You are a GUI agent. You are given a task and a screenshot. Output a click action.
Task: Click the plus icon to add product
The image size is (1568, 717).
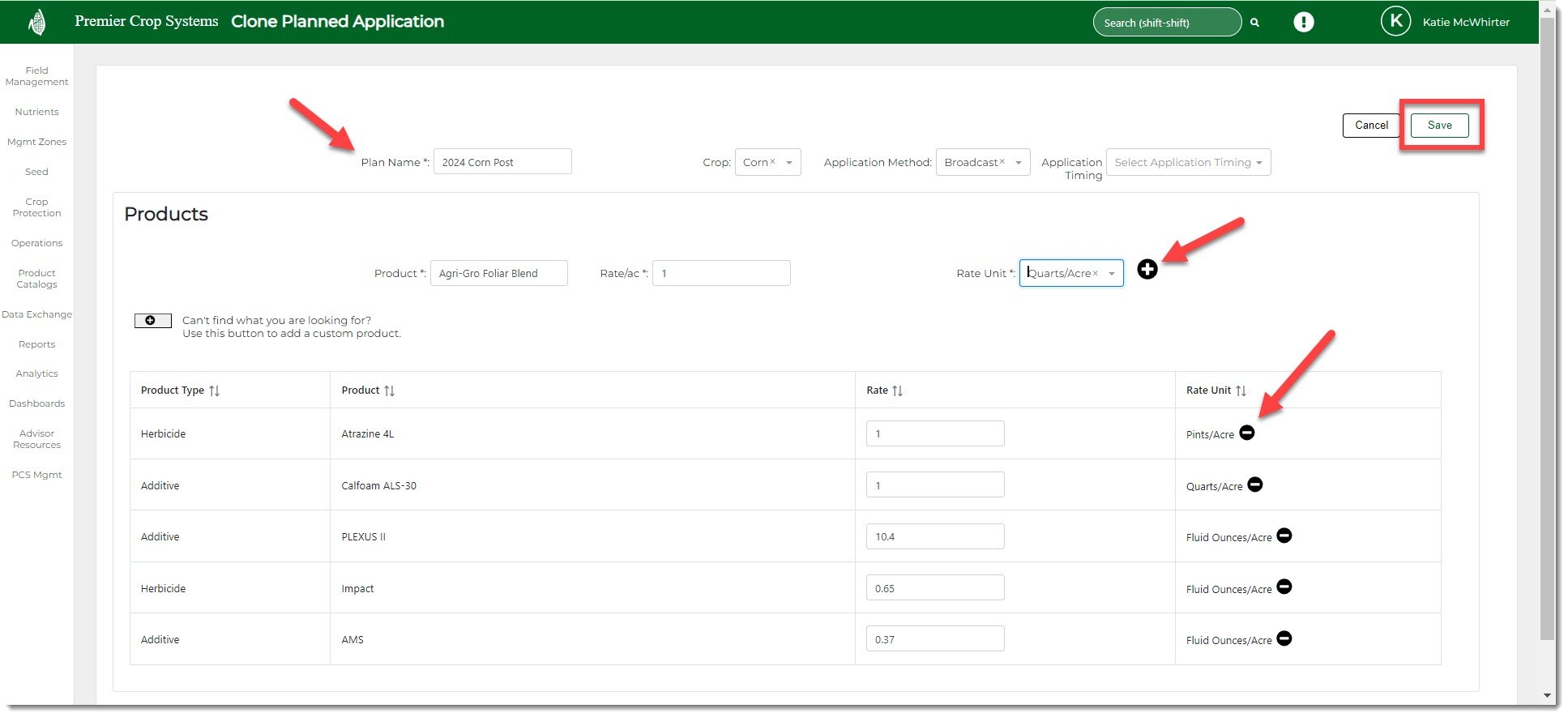(x=1147, y=270)
